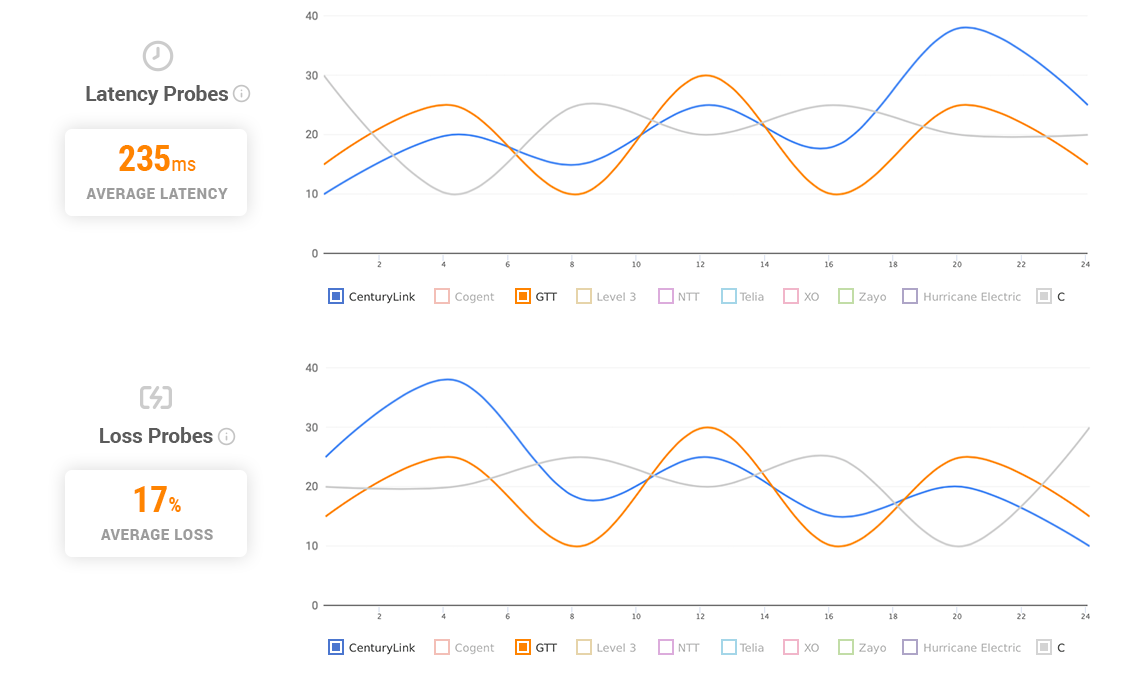Hide the Level 3 series in the loss legend
This screenshot has height=680, width=1124.
(x=583, y=647)
